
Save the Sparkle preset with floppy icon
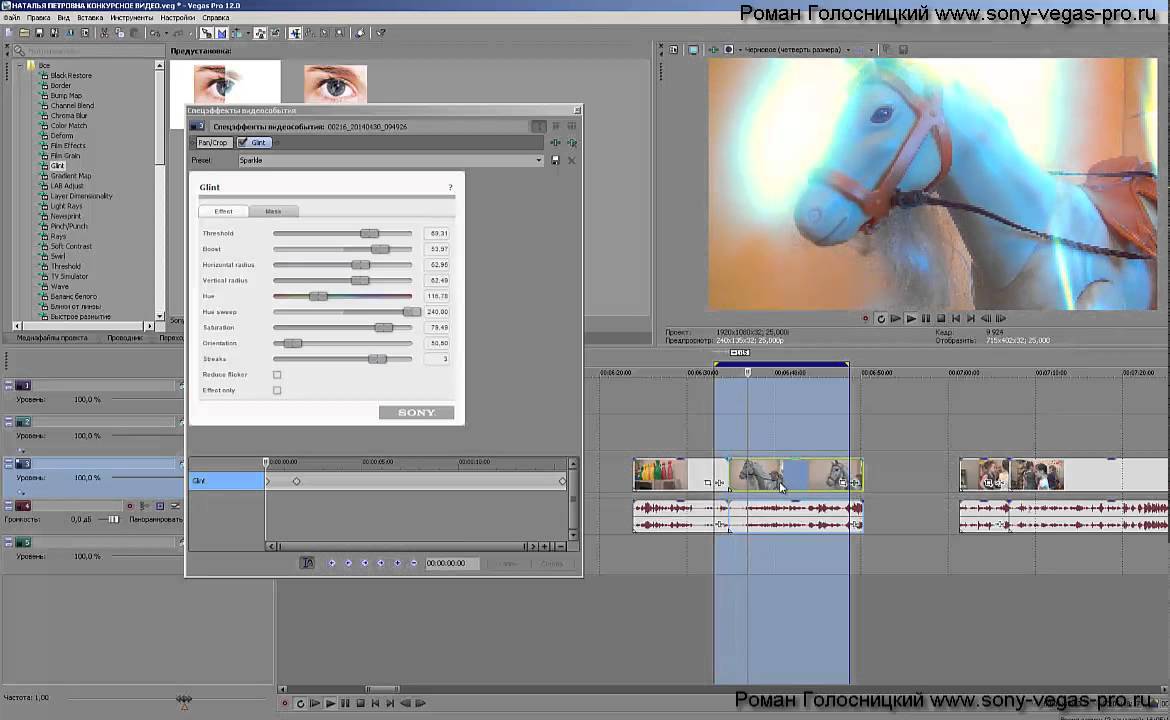click(555, 160)
